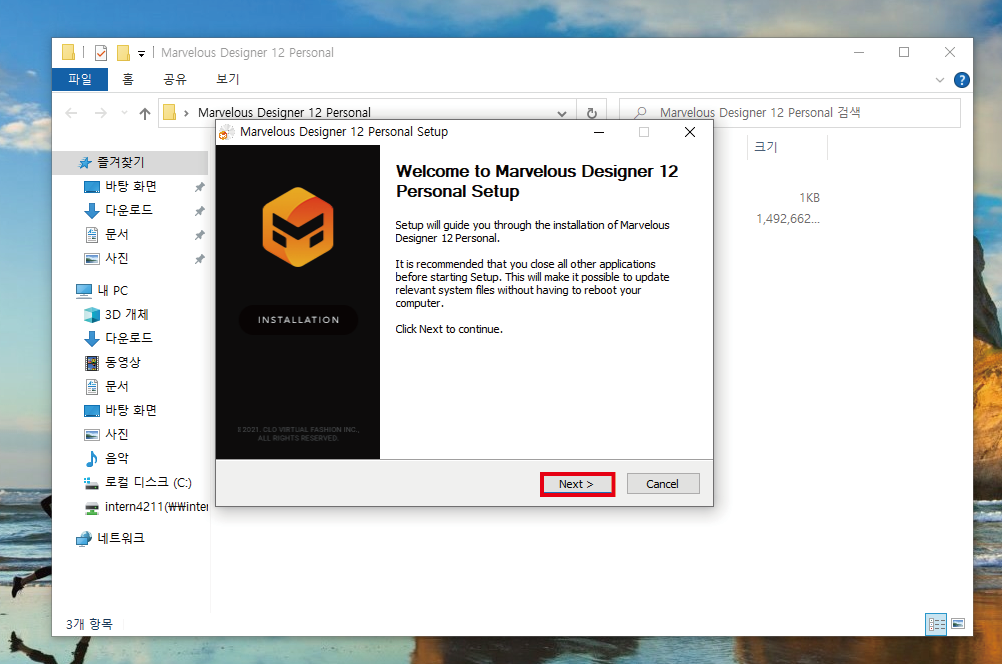Open pinned 바탕 화면 under 즐겨찾기

pos(131,187)
